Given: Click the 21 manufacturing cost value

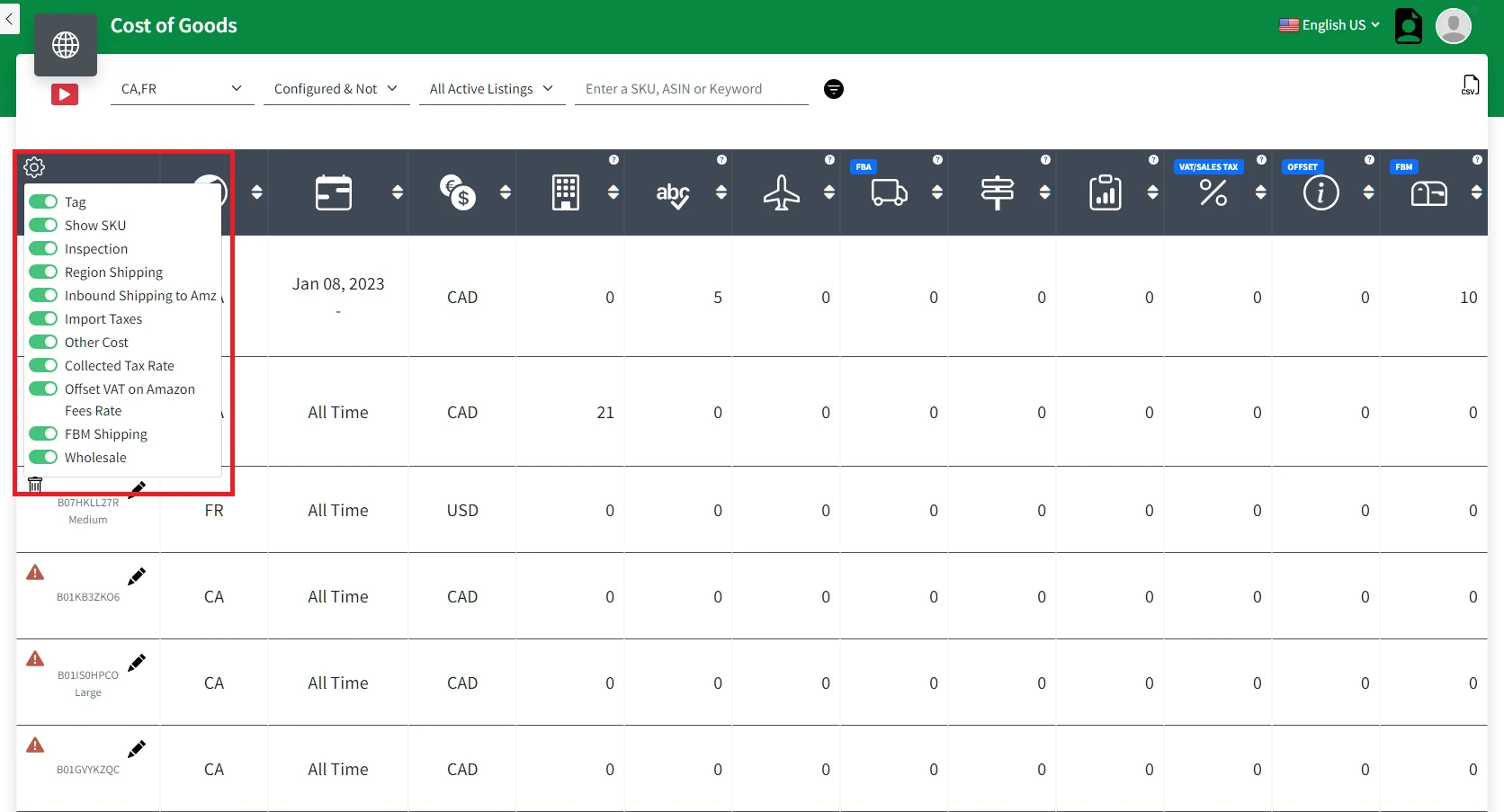Looking at the screenshot, I should tap(605, 413).
